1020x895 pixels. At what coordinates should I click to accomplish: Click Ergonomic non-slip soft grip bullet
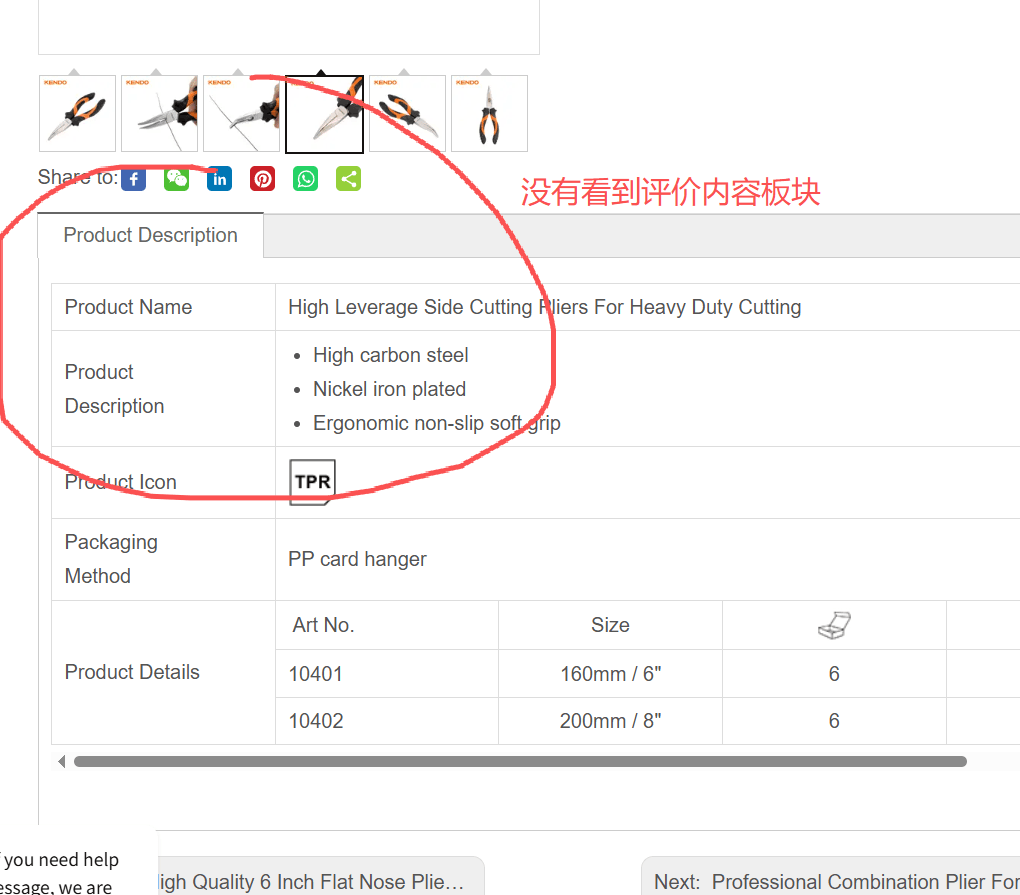pyautogui.click(x=436, y=423)
